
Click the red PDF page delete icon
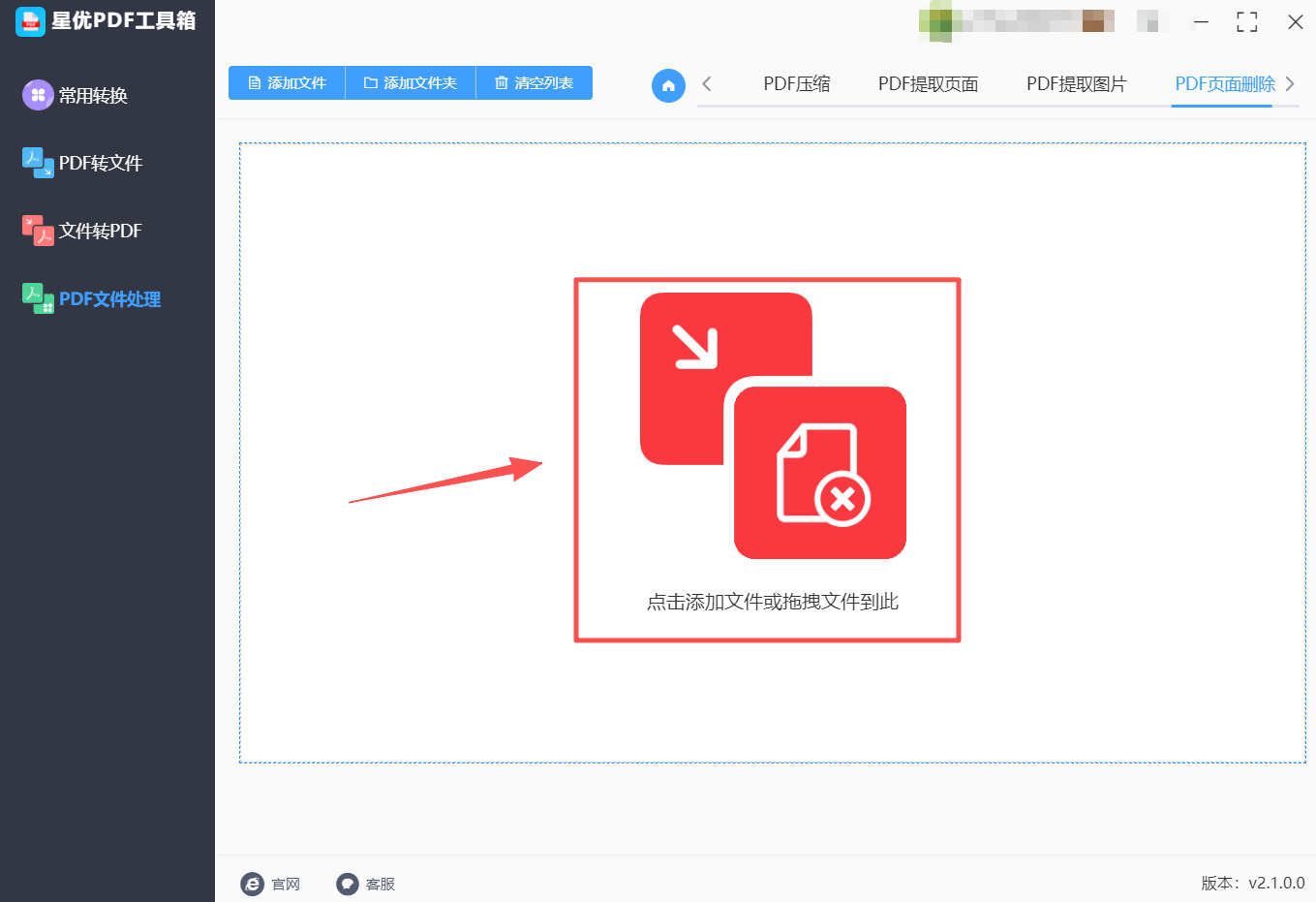(773, 426)
